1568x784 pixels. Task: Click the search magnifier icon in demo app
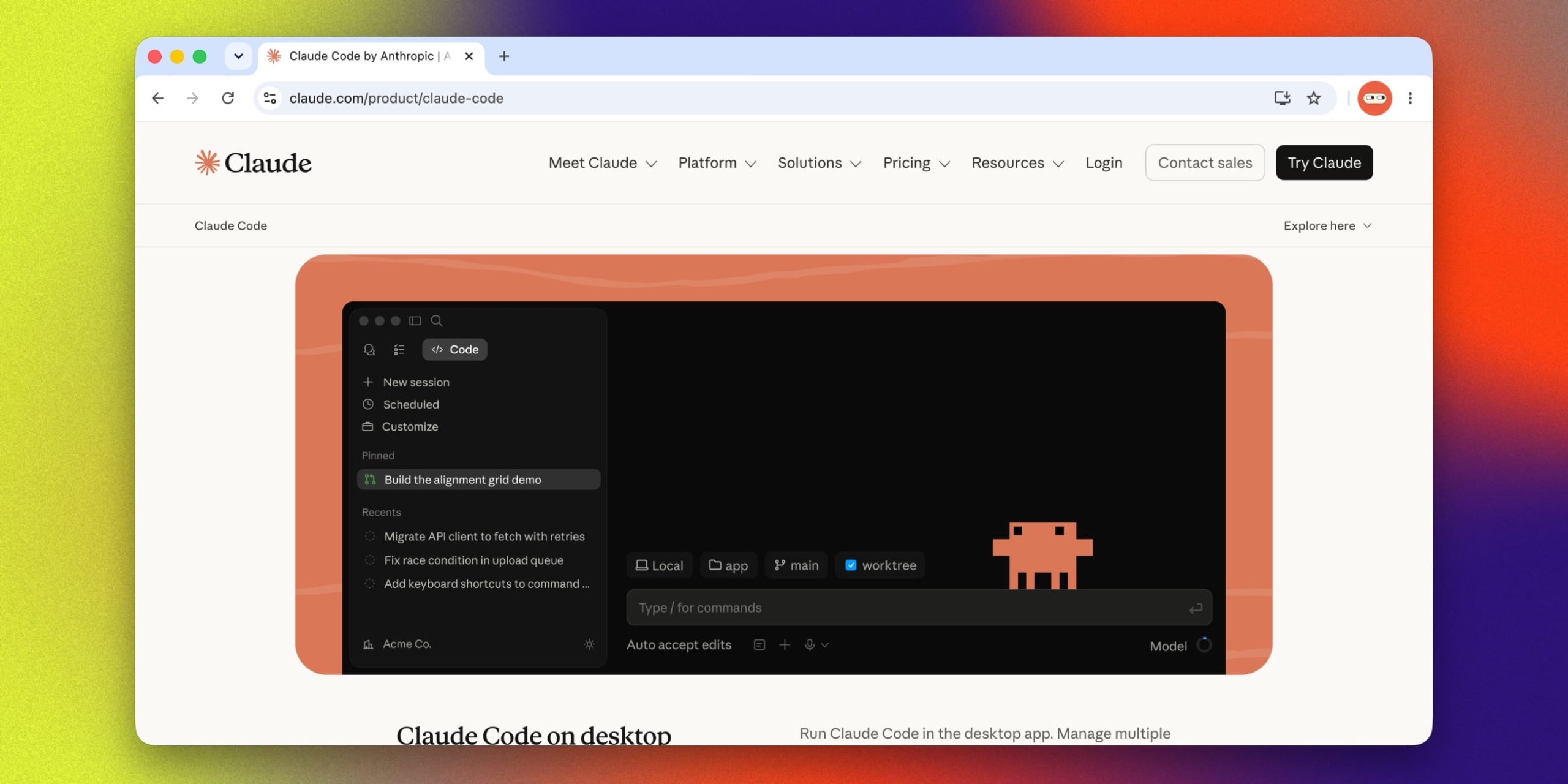437,321
